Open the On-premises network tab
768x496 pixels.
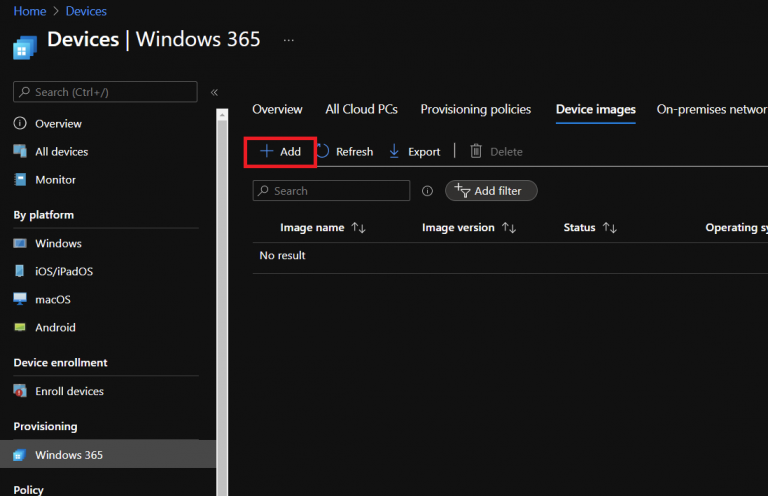click(x=712, y=109)
